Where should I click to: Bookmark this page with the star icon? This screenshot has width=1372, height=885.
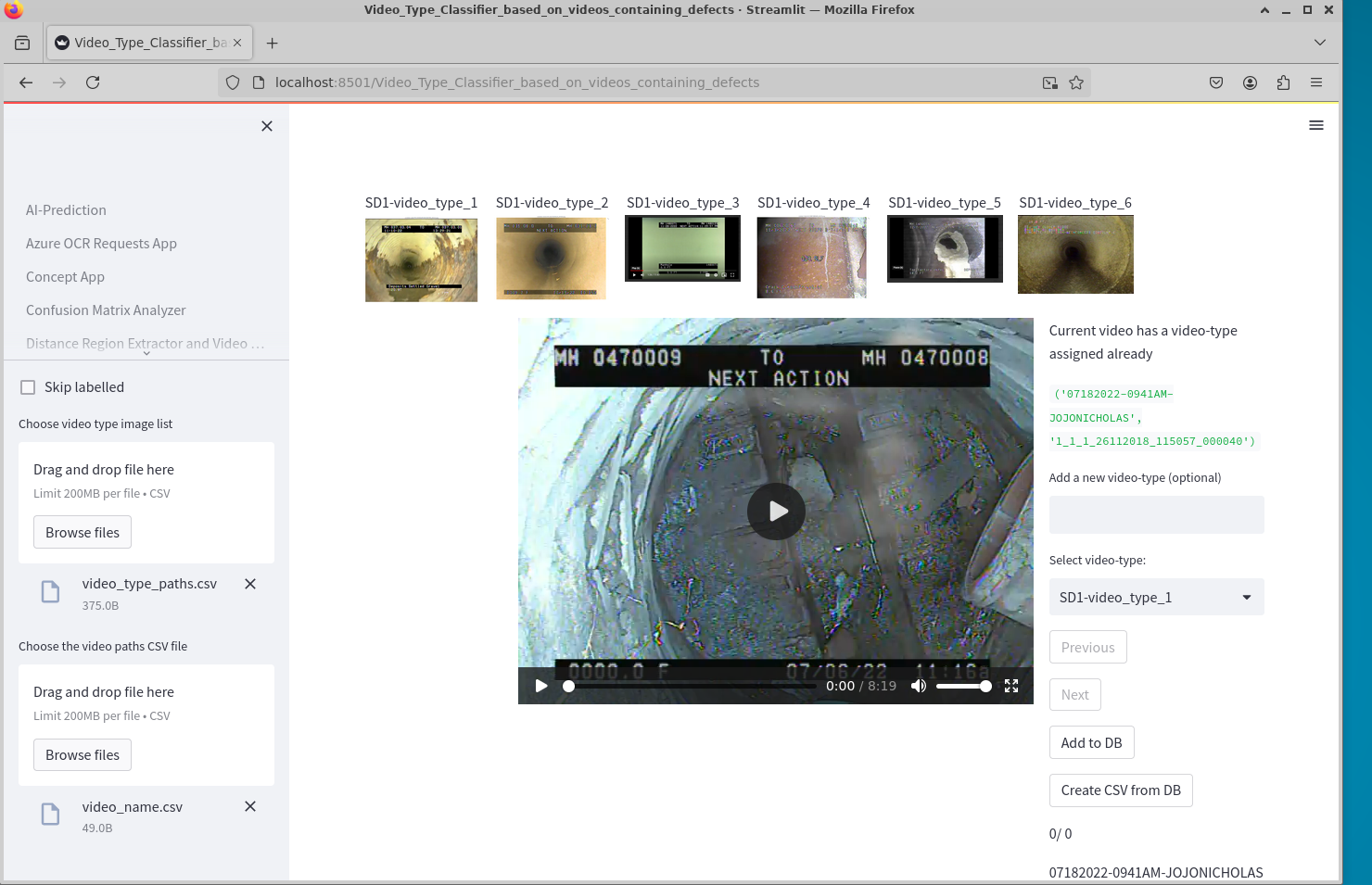coord(1076,82)
